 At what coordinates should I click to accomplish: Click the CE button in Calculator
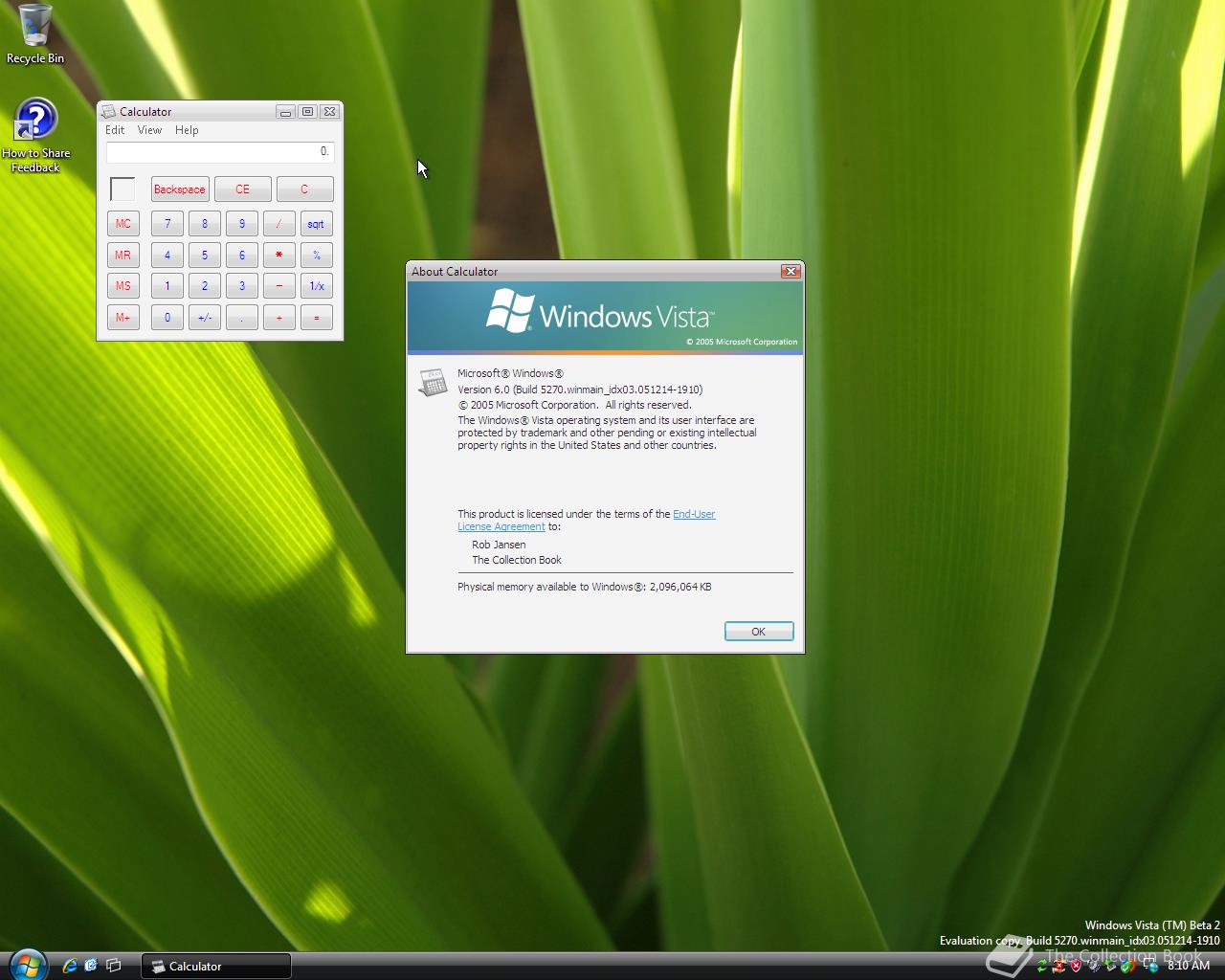242,189
